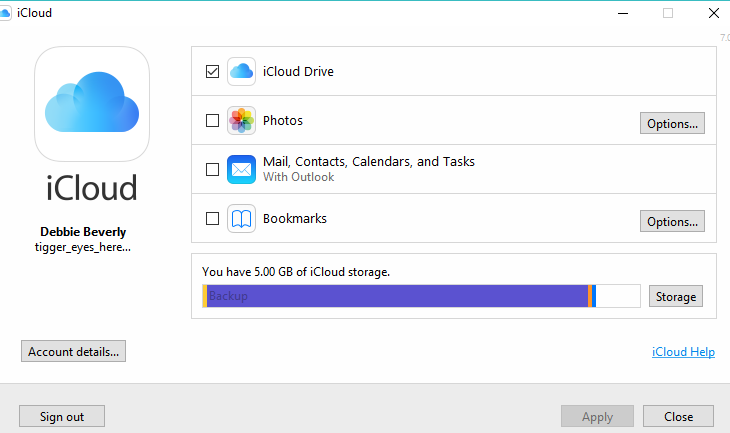Click the Photos pinwheel icon
This screenshot has height=433, width=730.
[x=241, y=121]
